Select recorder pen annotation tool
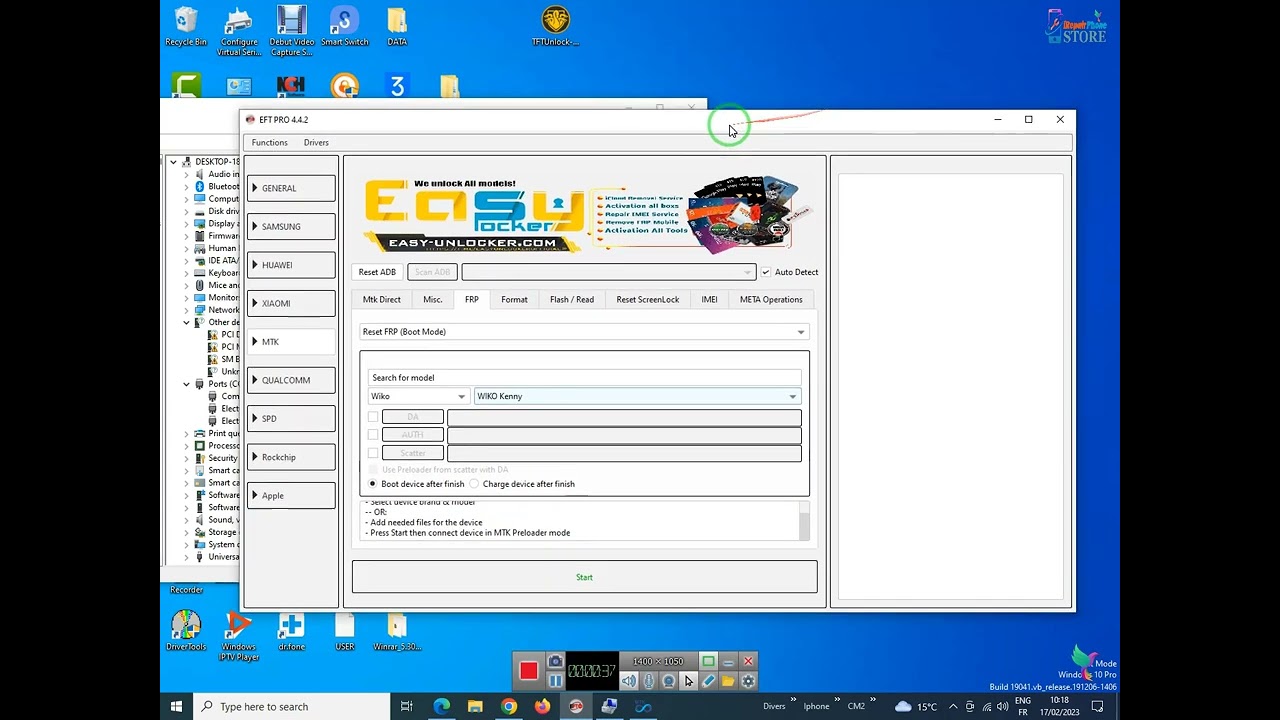 pos(708,681)
